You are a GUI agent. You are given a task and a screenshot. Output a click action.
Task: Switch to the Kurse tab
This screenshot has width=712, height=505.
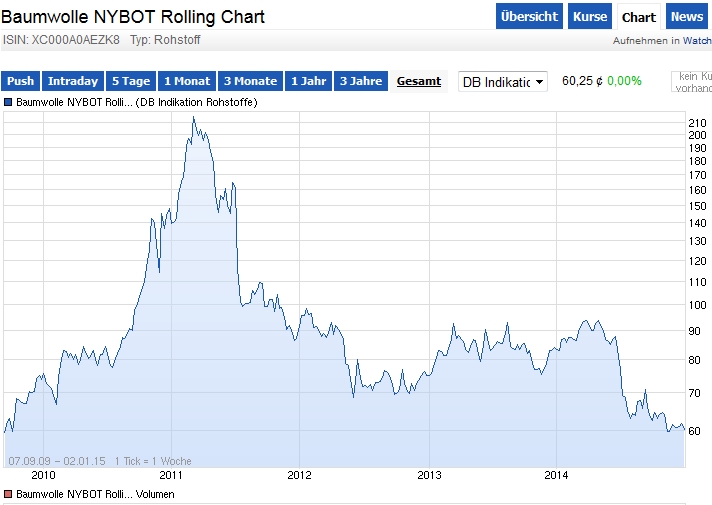click(590, 16)
